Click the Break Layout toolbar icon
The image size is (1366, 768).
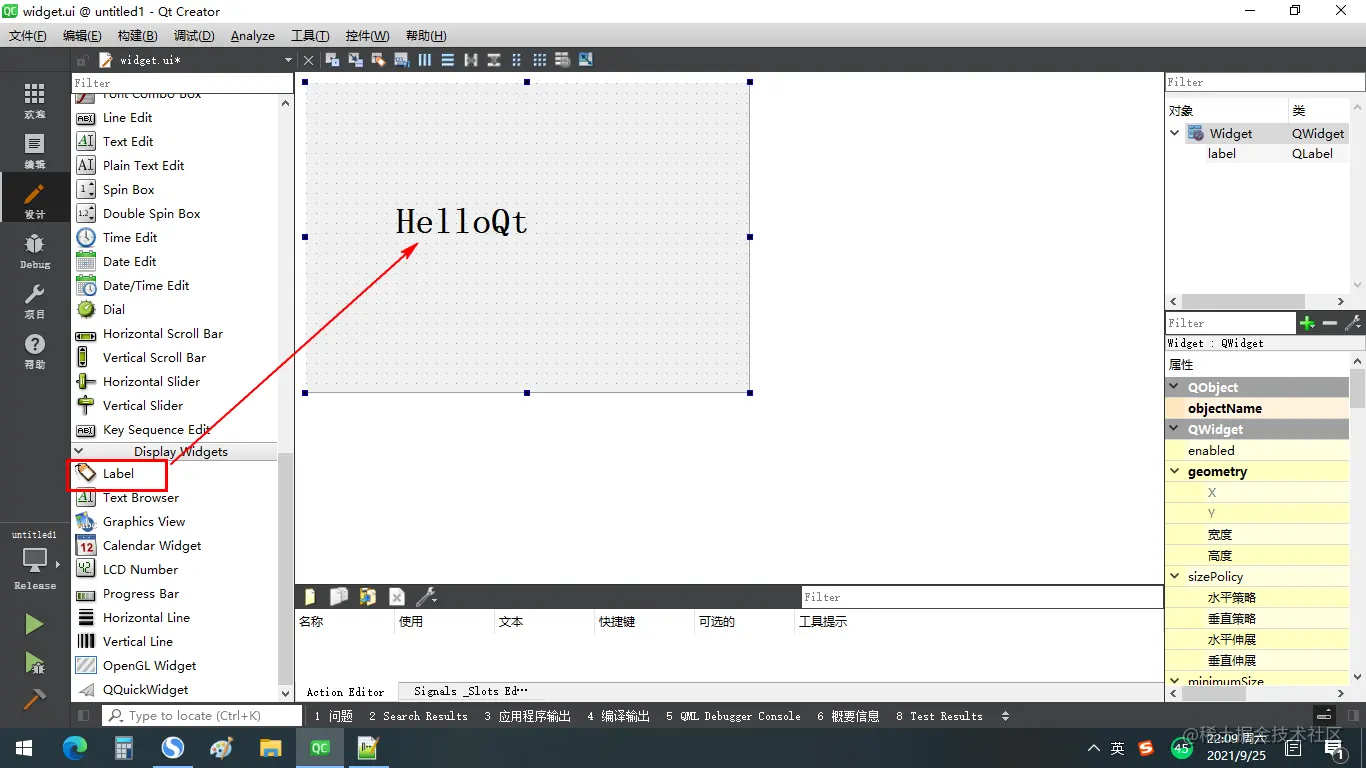(563, 60)
